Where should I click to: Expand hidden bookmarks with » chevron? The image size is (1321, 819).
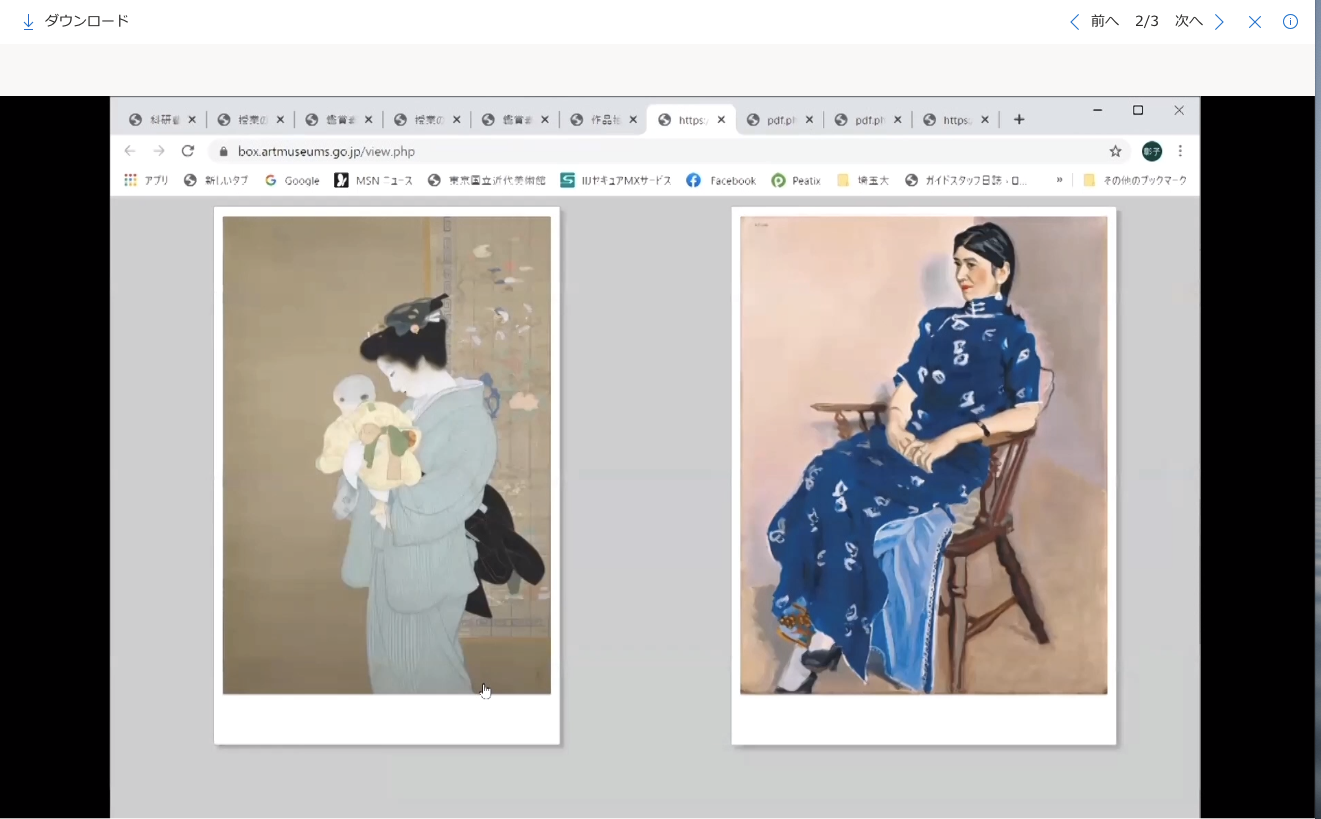1059,181
